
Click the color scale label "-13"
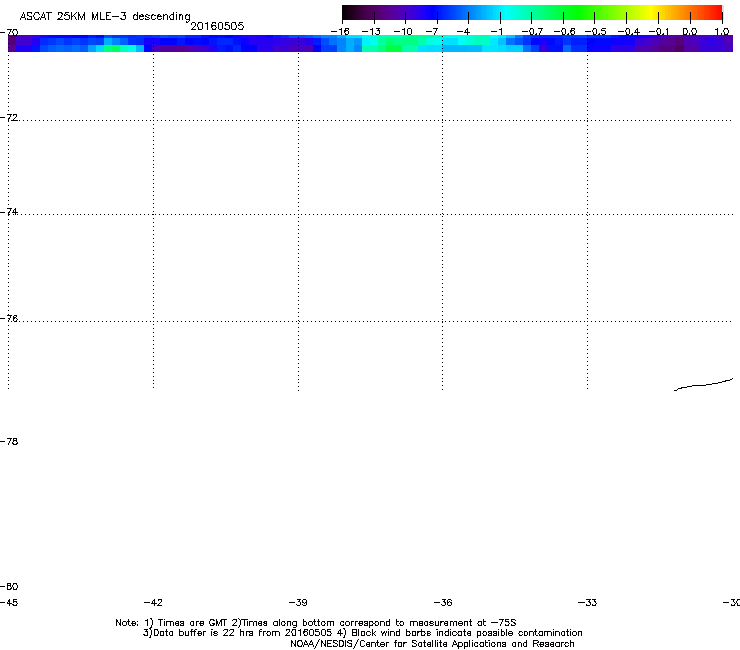coord(371,31)
